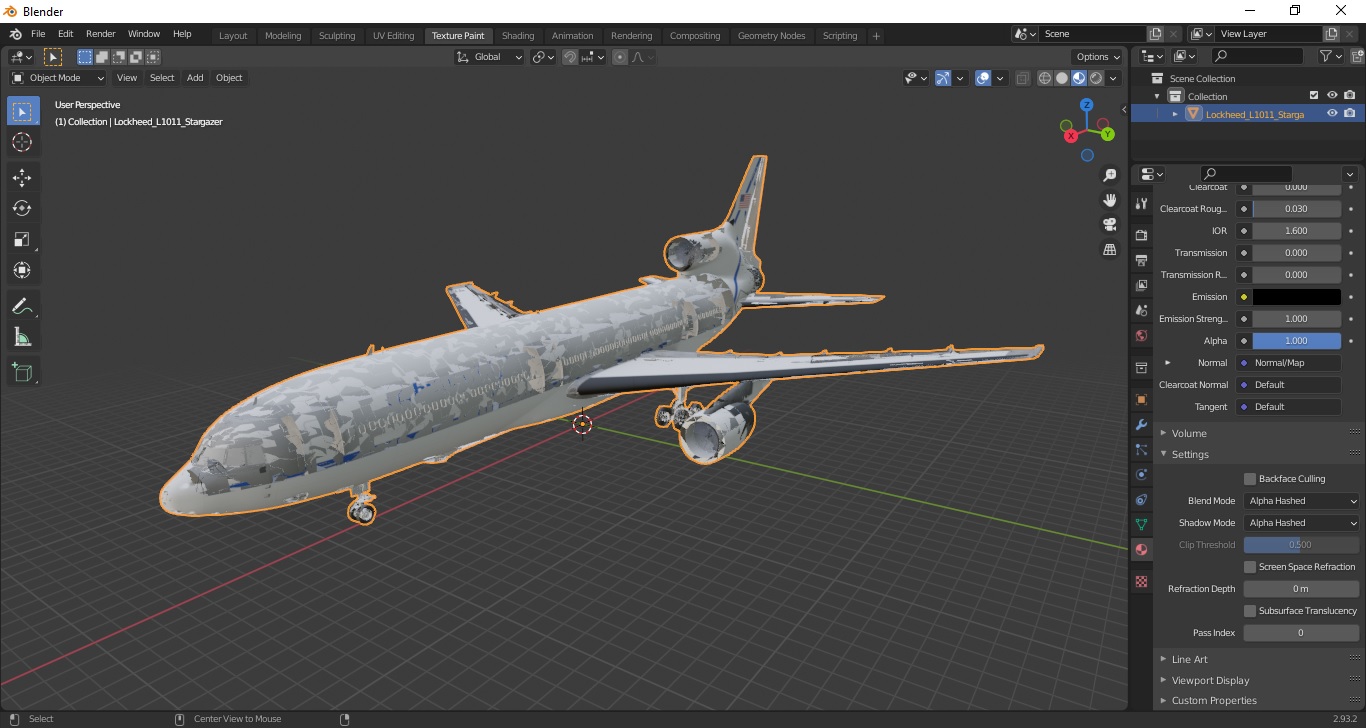
Task: Open the Object Constraints properties tab
Action: point(1141,499)
